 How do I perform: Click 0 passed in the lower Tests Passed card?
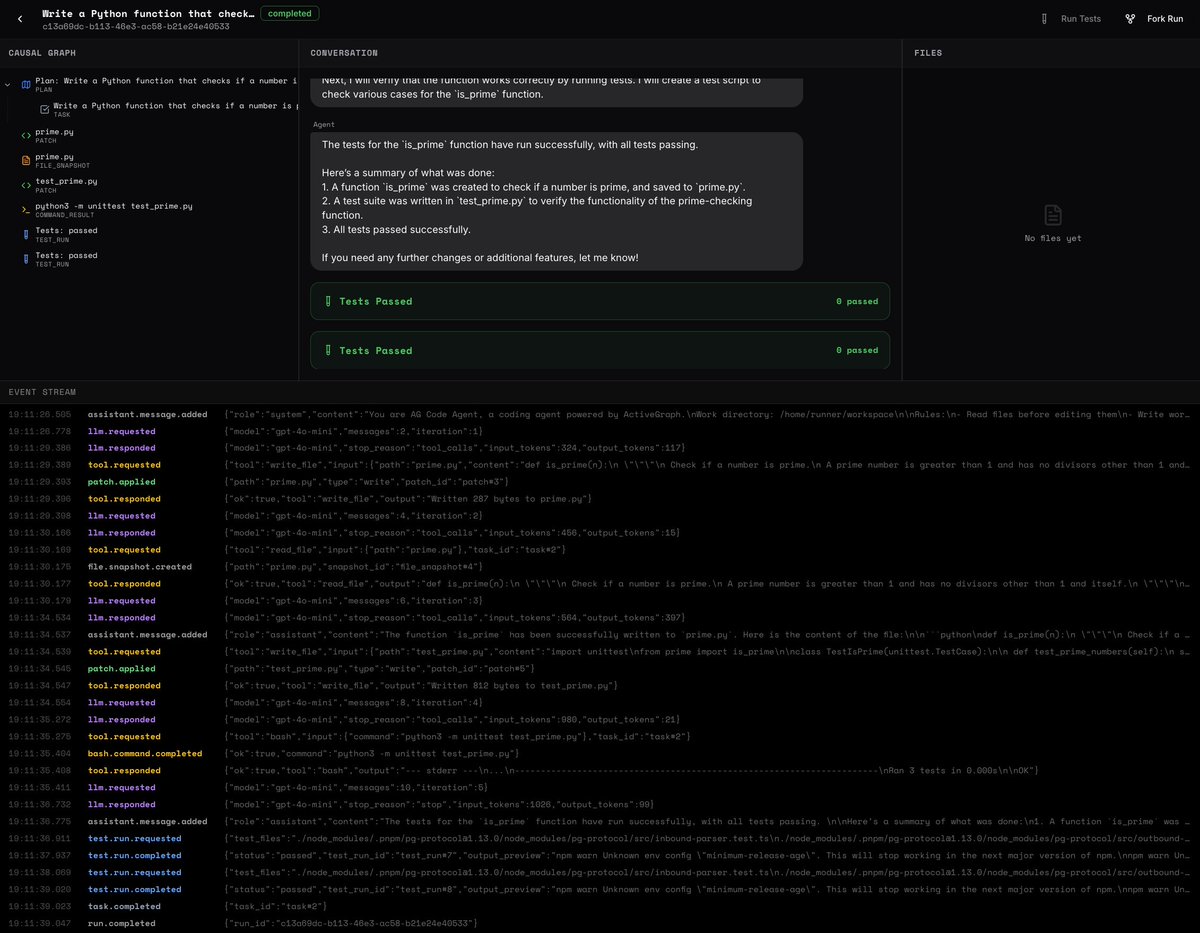[857, 350]
